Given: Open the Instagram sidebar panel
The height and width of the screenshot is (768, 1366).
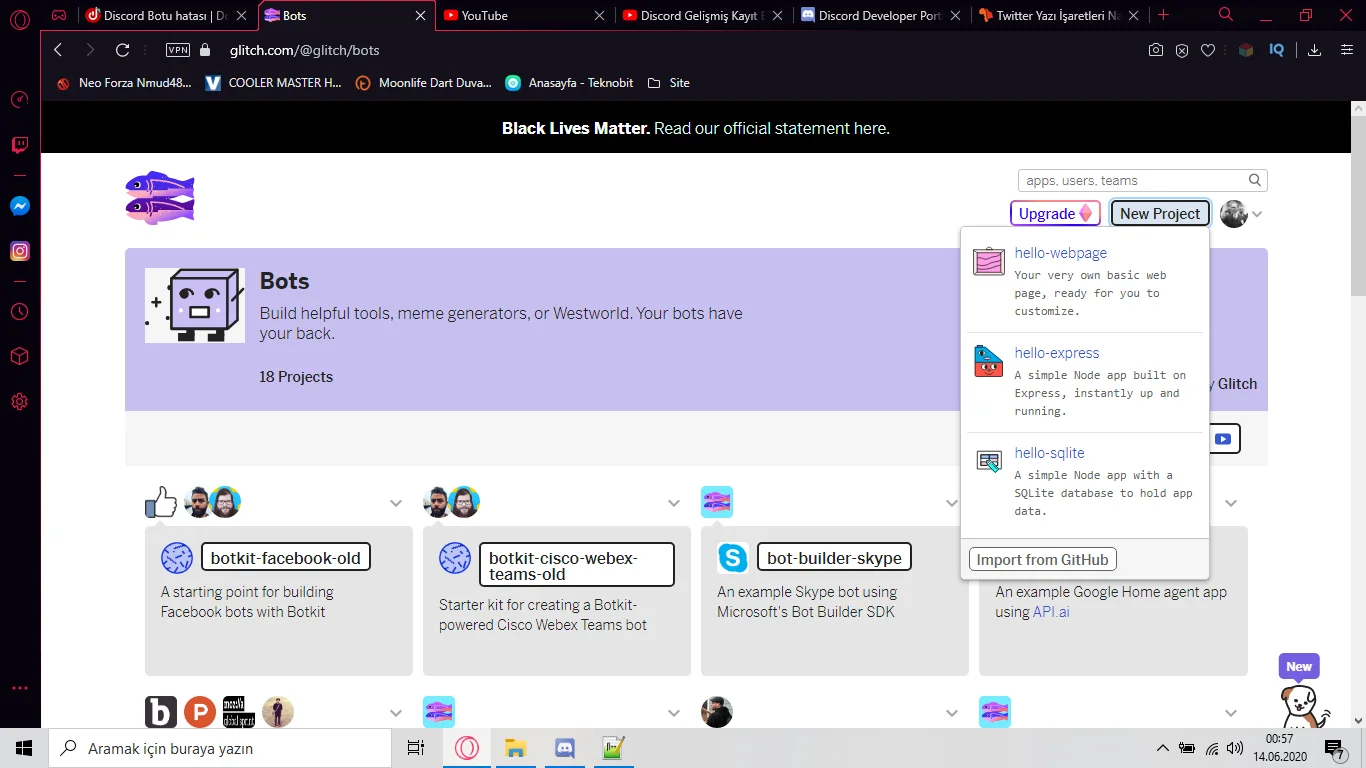Looking at the screenshot, I should coord(20,252).
